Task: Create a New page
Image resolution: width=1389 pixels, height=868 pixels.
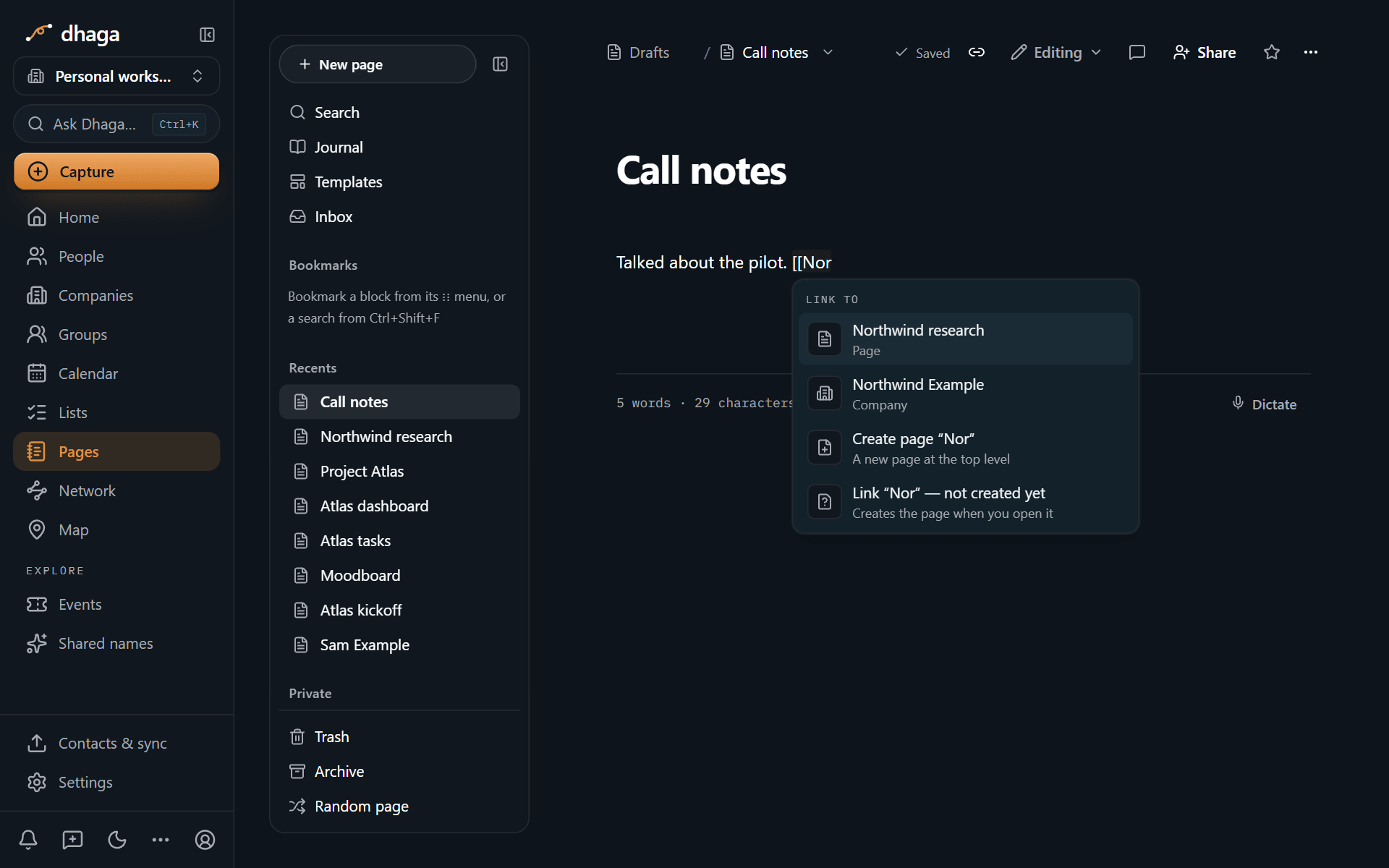Action: (378, 64)
